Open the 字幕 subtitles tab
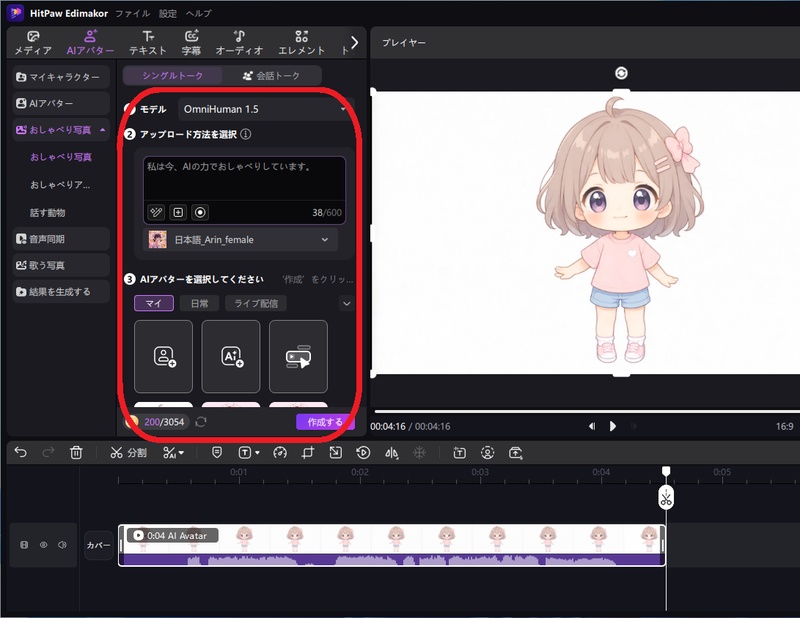800x618 pixels. [x=191, y=43]
